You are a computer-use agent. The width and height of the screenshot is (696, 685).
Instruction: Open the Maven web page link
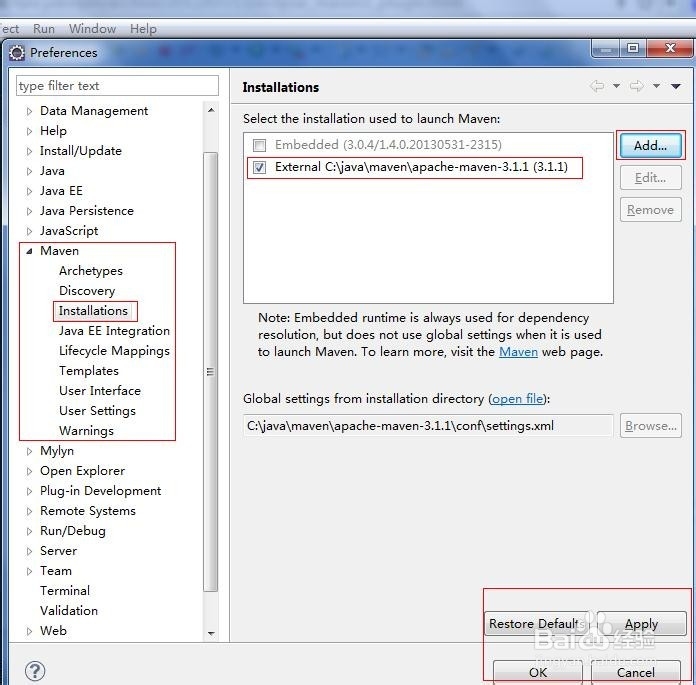point(518,352)
